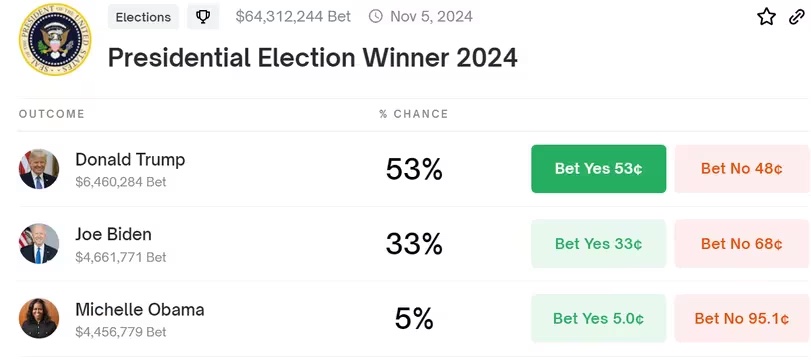Bet Yes 5.0¢ on Michelle Obama
Viewport: 811px width, 360px height.
[598, 318]
